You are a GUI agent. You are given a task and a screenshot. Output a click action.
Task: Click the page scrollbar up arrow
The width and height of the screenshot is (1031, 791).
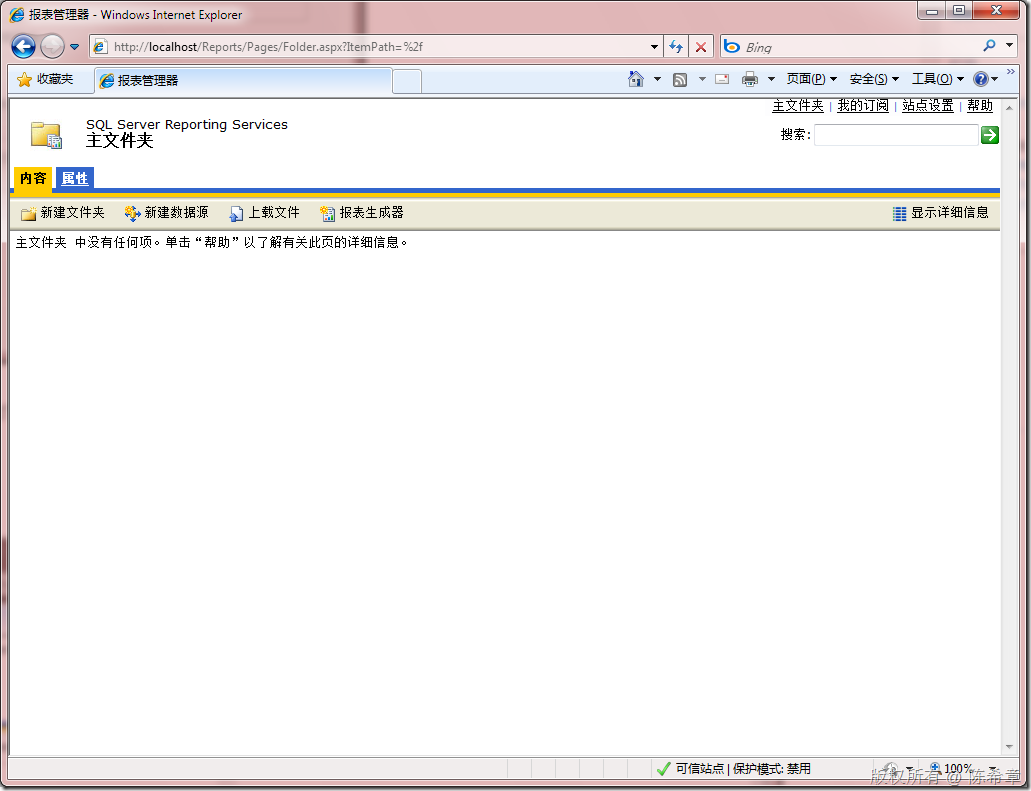(1009, 107)
